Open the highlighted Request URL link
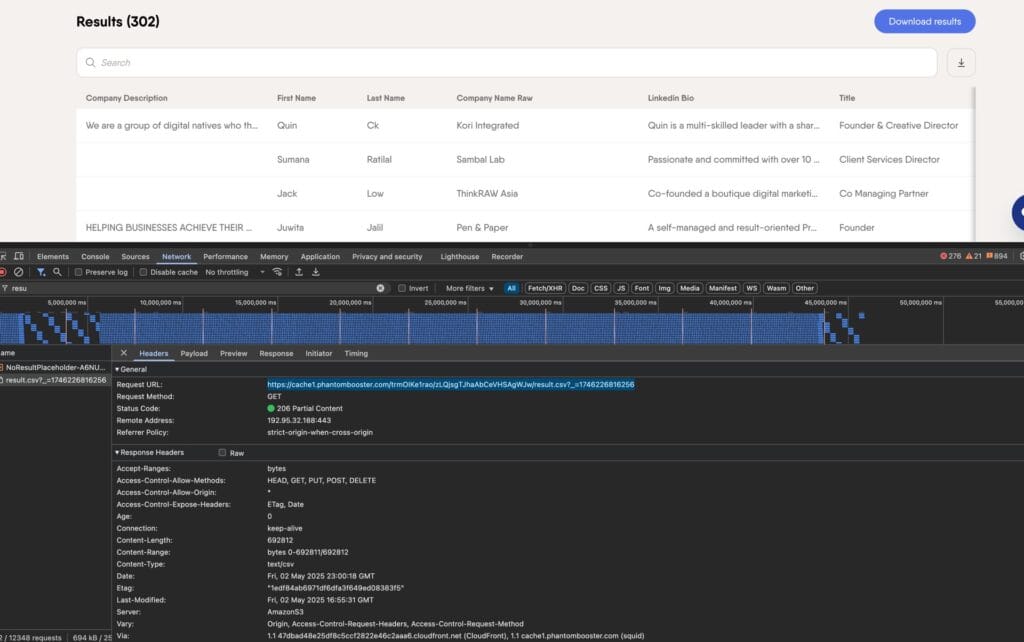Screen dimensions: 1024x642 tap(450, 384)
